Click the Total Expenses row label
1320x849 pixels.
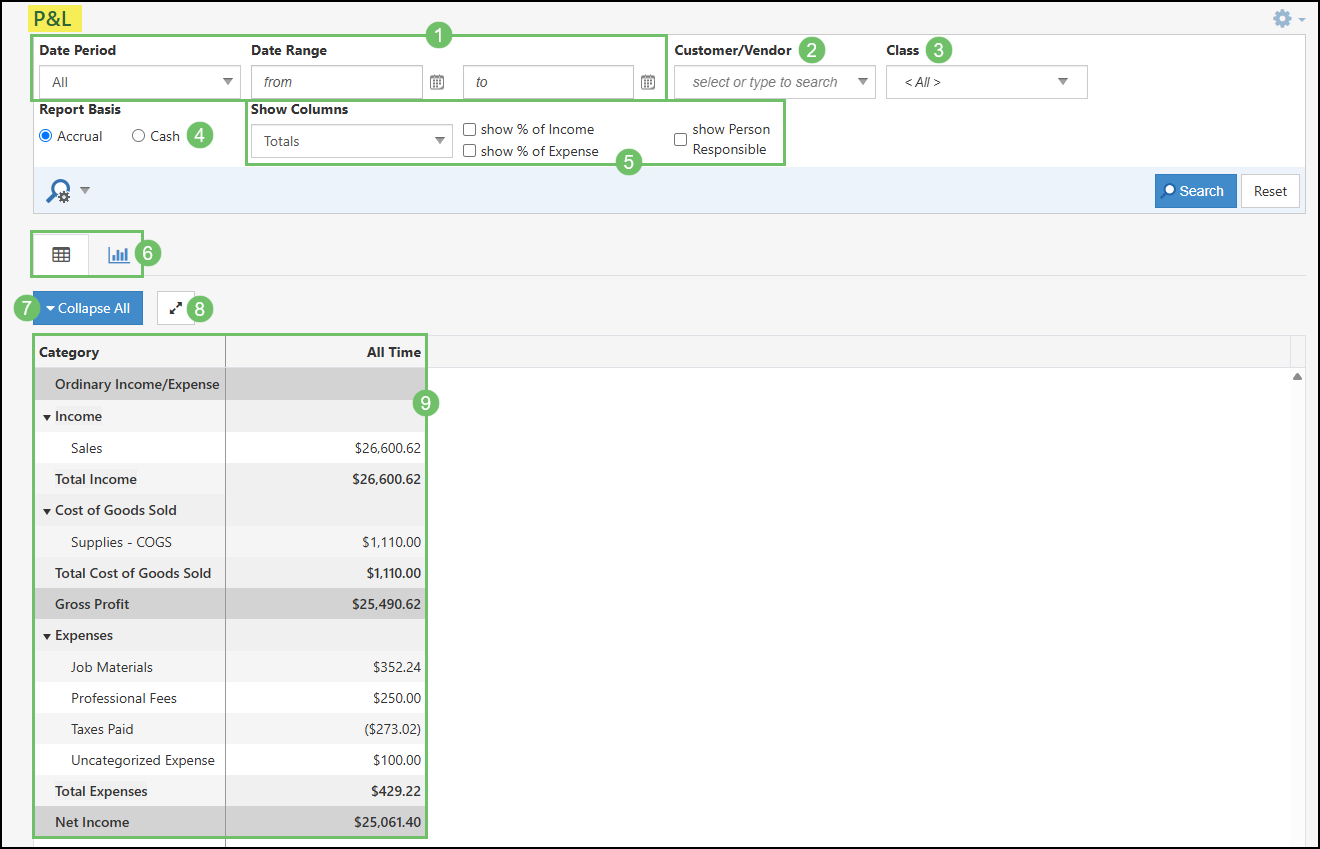pos(101,791)
